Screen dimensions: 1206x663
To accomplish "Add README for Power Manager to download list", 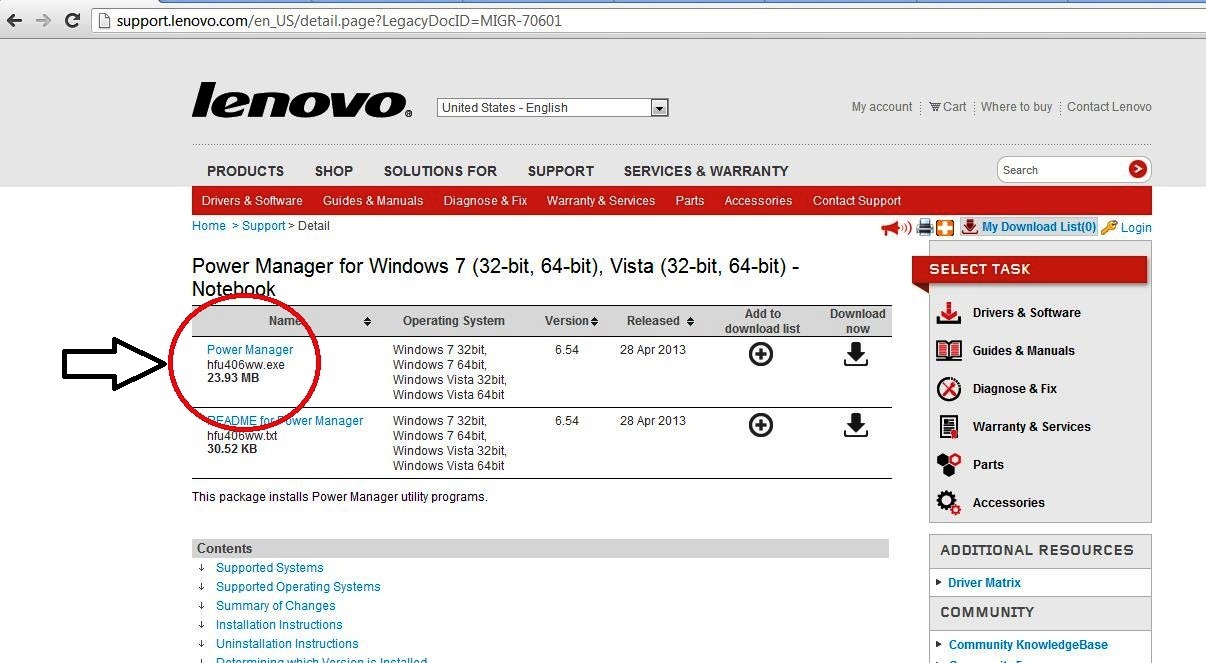I will click(761, 425).
